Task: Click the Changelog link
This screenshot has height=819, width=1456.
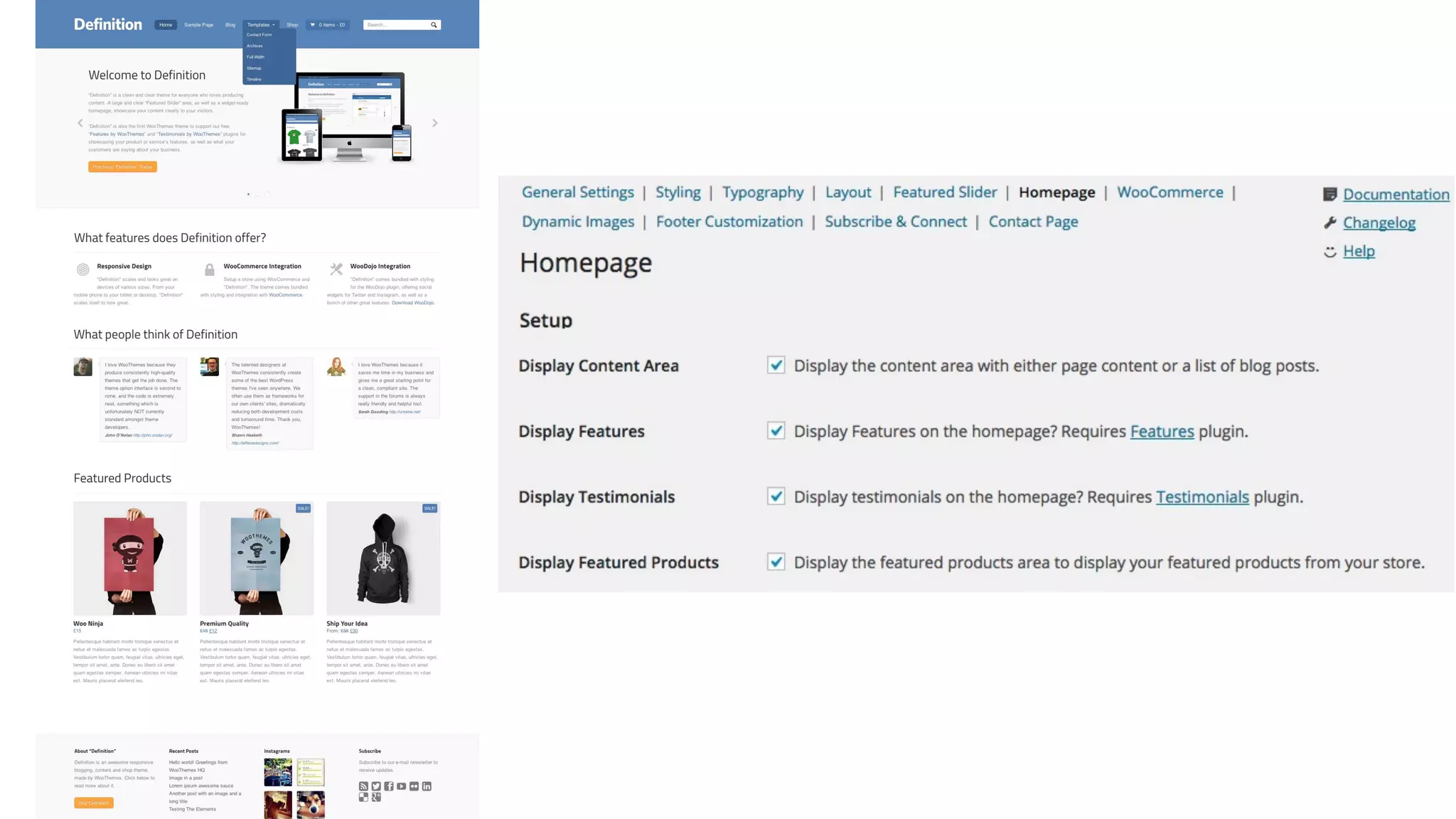Action: pyautogui.click(x=1379, y=223)
